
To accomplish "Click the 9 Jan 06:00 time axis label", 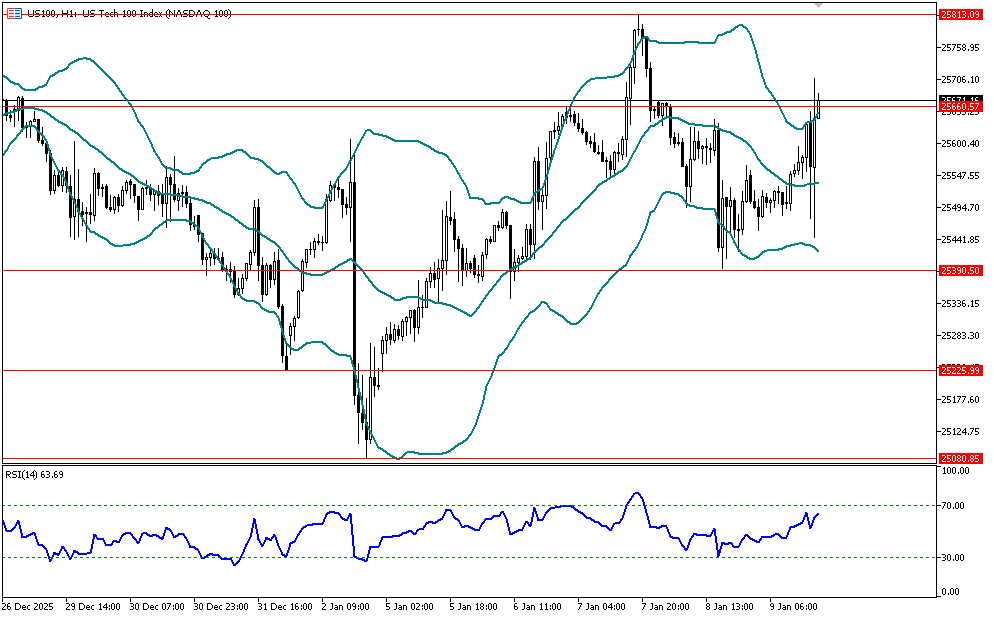I will pyautogui.click(x=794, y=606).
